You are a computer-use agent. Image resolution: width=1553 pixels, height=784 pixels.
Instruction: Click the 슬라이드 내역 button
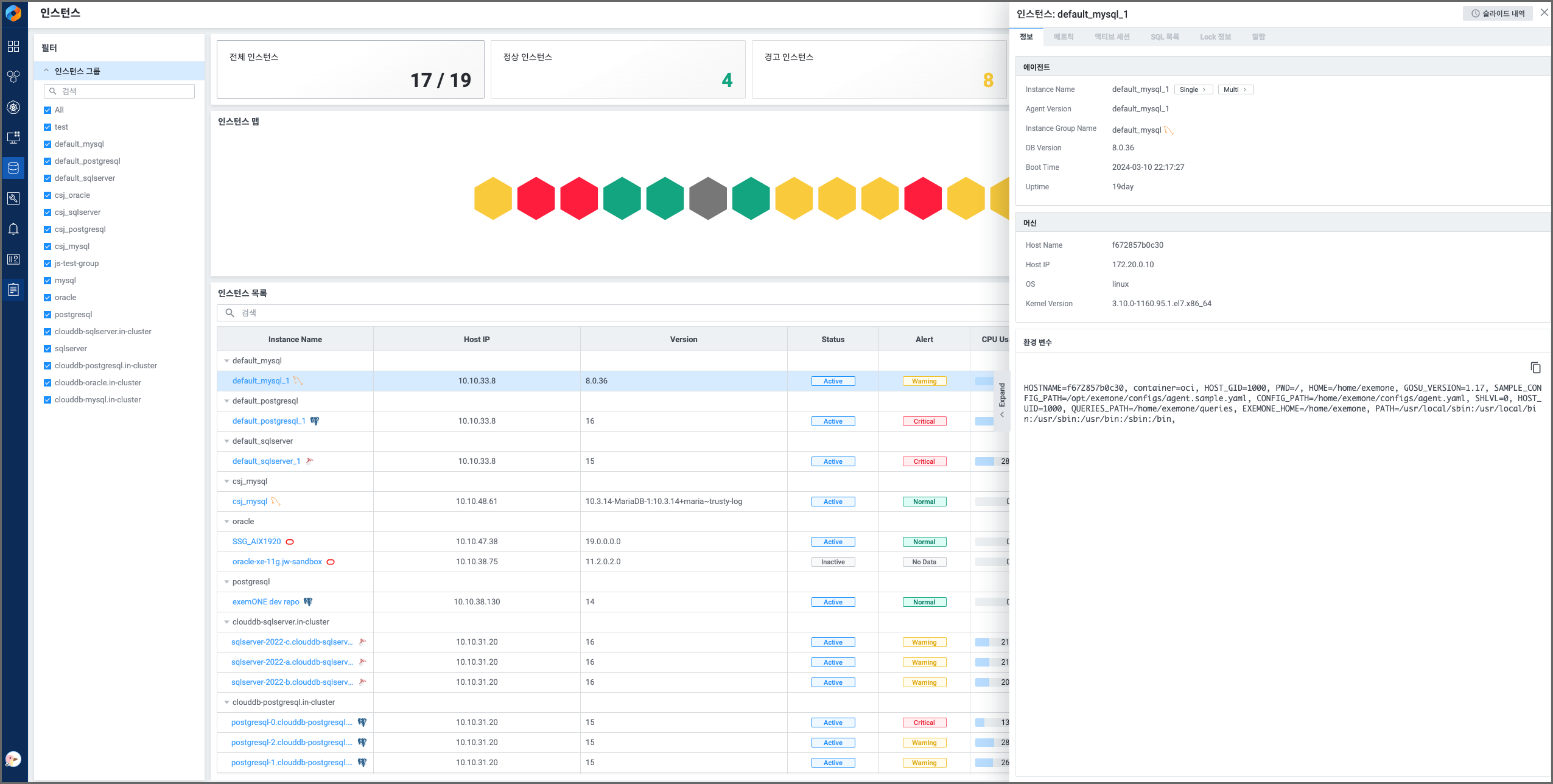pyautogui.click(x=1497, y=13)
